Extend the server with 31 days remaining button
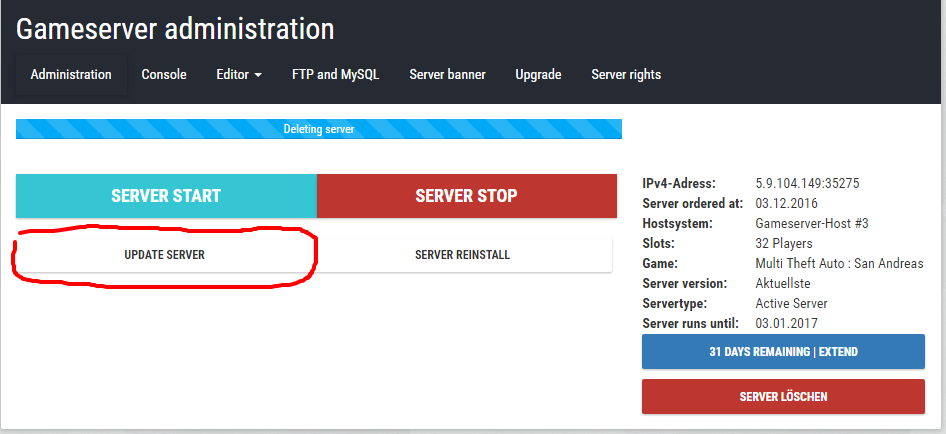The width and height of the screenshot is (946, 434). pos(783,352)
